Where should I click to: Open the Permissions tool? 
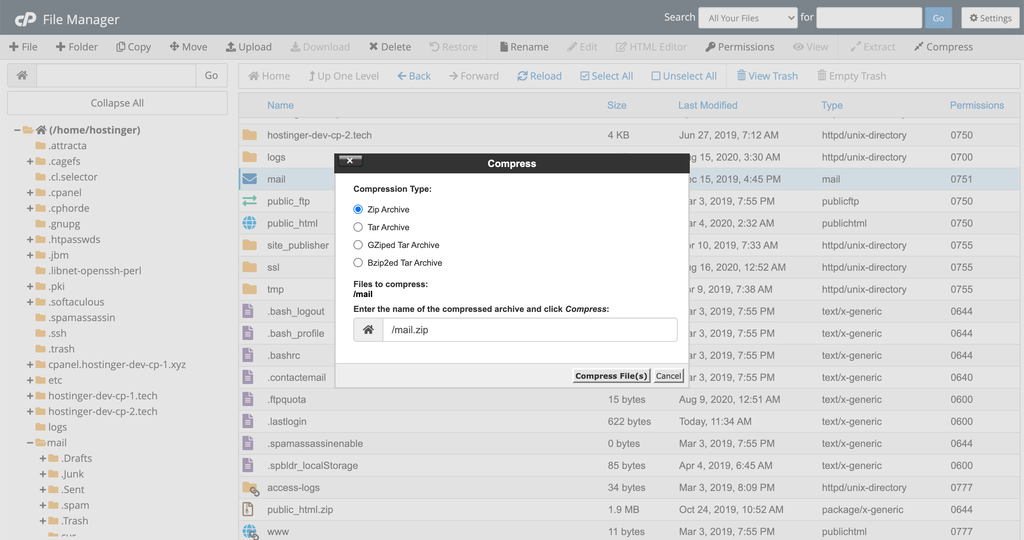[740, 47]
